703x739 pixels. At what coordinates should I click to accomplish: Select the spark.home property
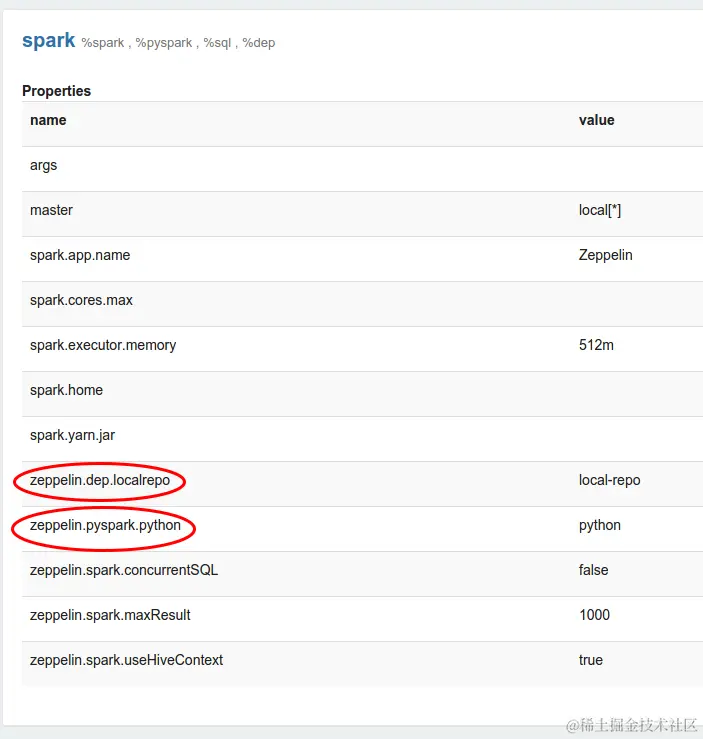66,390
